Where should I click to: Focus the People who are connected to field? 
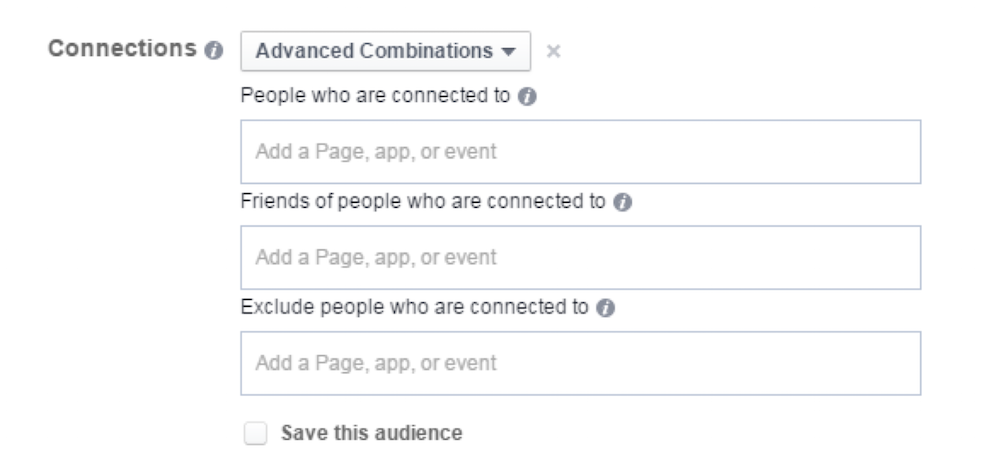[580, 152]
